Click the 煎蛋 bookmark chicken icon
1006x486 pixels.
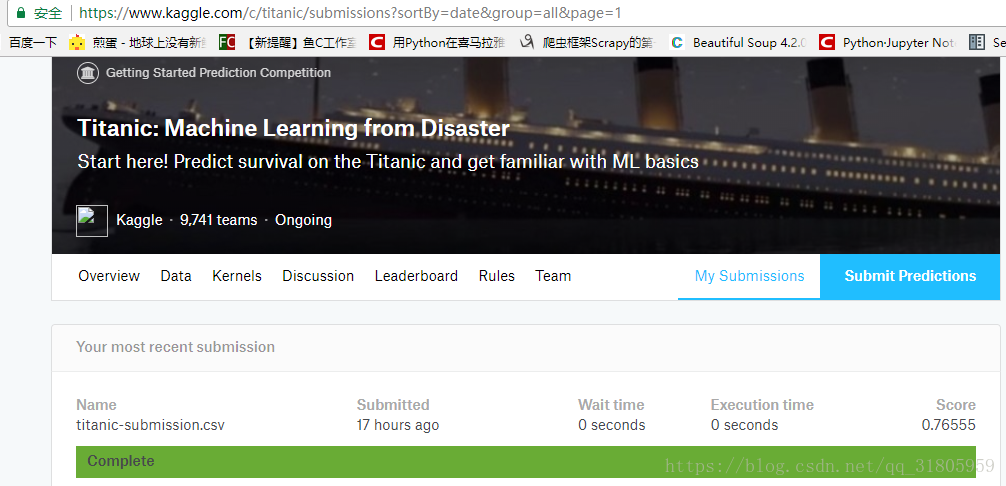pos(77,43)
